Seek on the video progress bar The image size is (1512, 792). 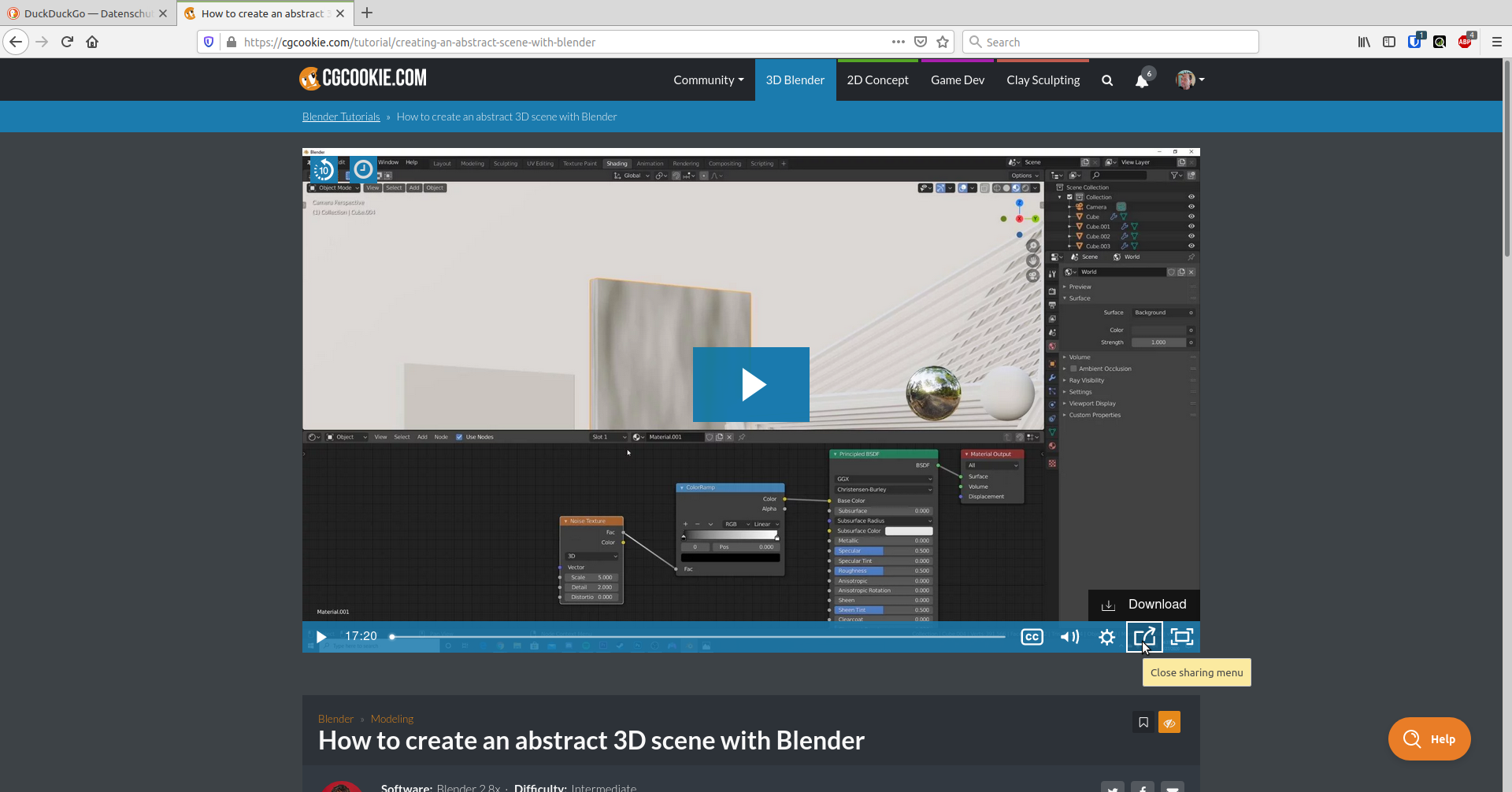(x=698, y=636)
